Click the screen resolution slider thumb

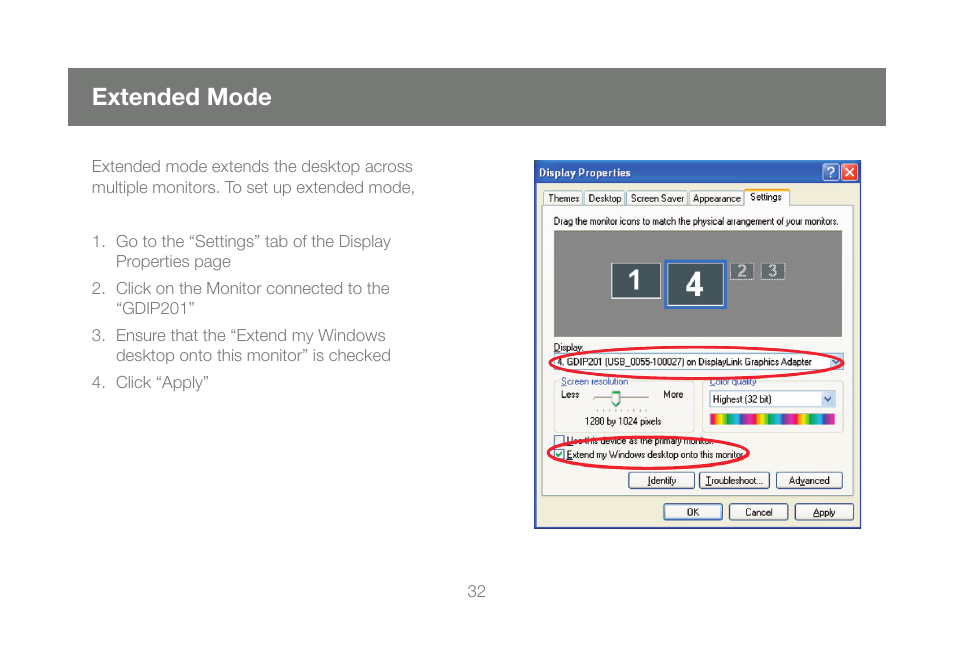click(x=616, y=399)
